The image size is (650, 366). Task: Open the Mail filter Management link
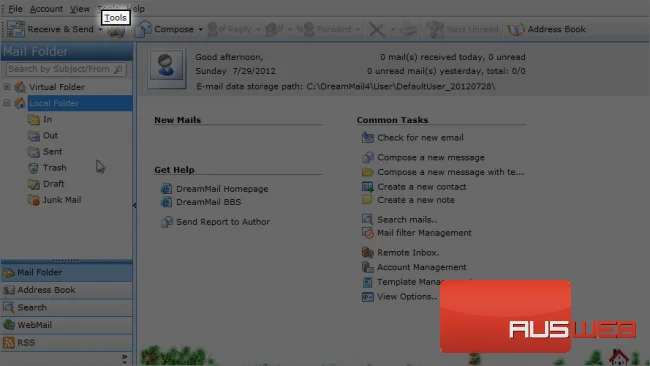click(x=424, y=233)
